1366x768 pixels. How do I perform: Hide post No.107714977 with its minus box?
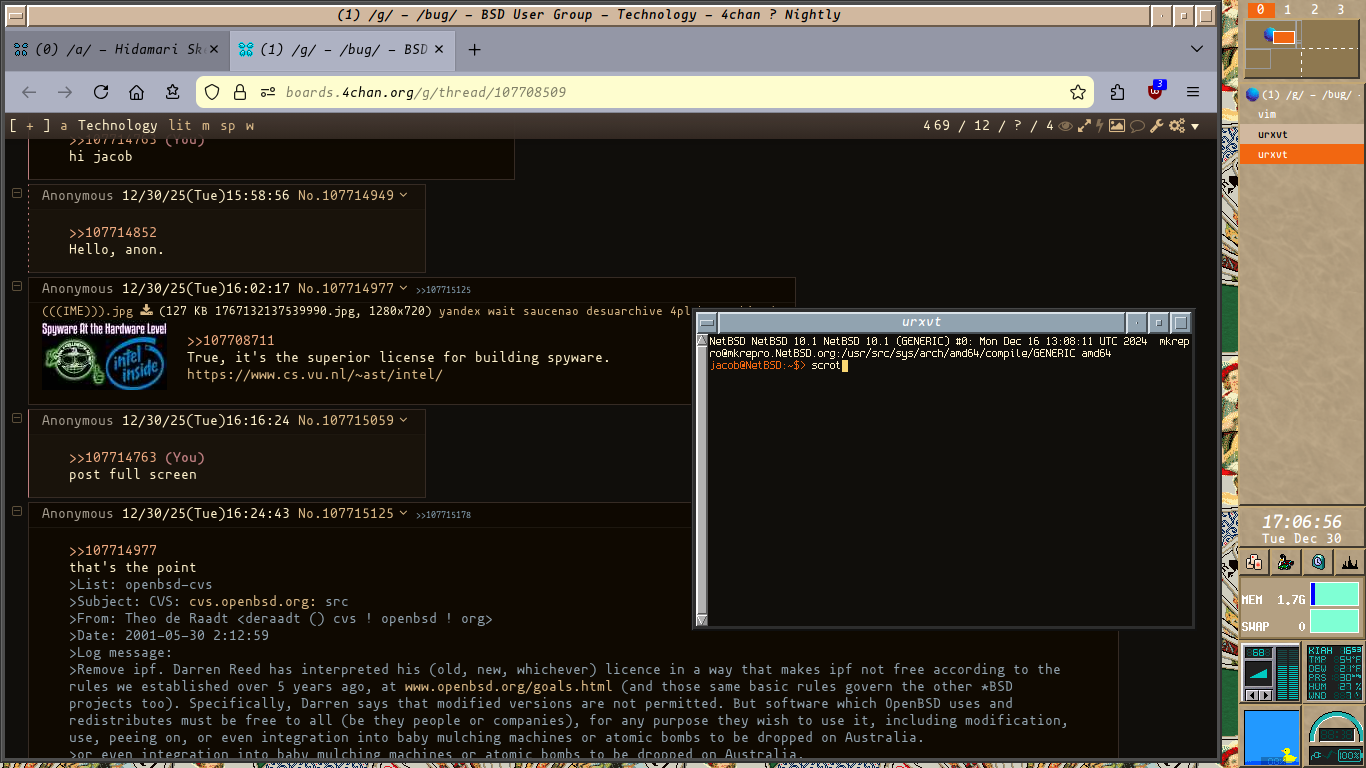pyautogui.click(x=17, y=286)
